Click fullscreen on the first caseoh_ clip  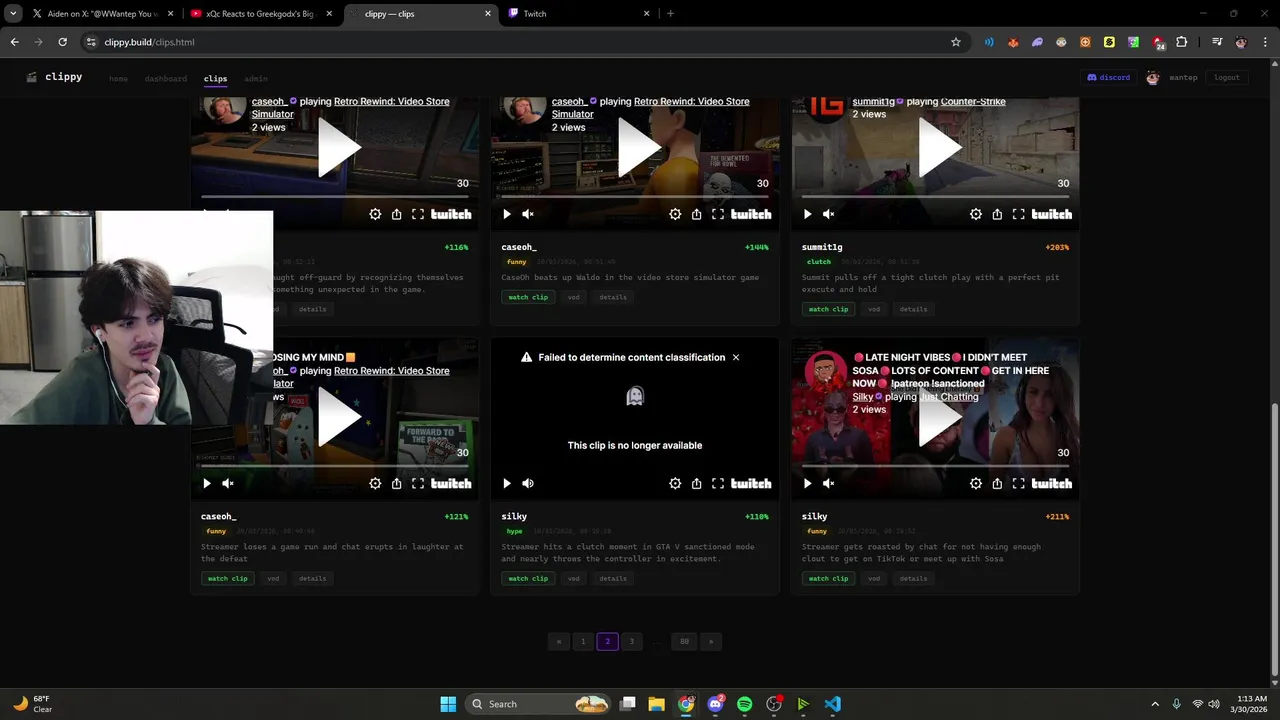point(418,214)
